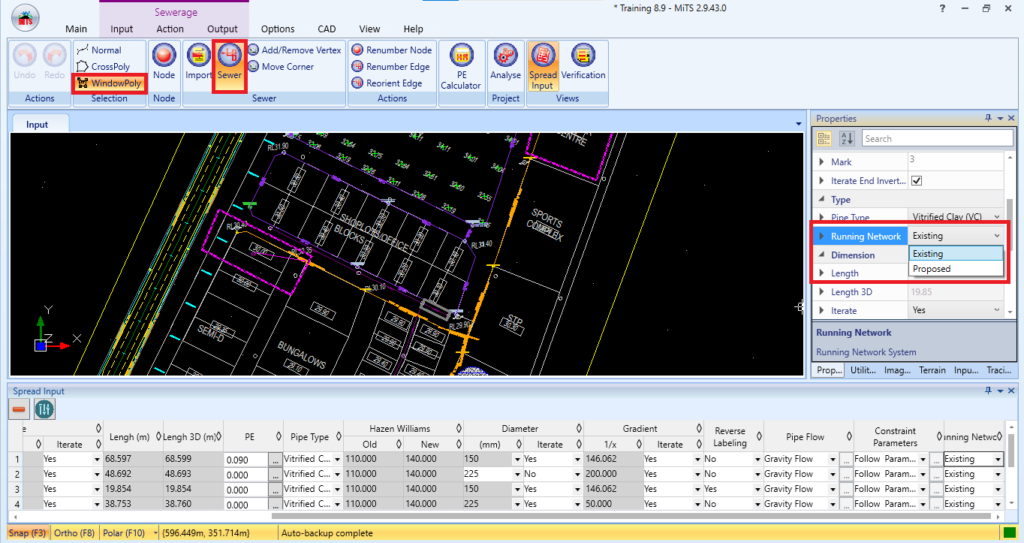Select the WindowPoly selection mode
The height and width of the screenshot is (543, 1024).
click(109, 83)
